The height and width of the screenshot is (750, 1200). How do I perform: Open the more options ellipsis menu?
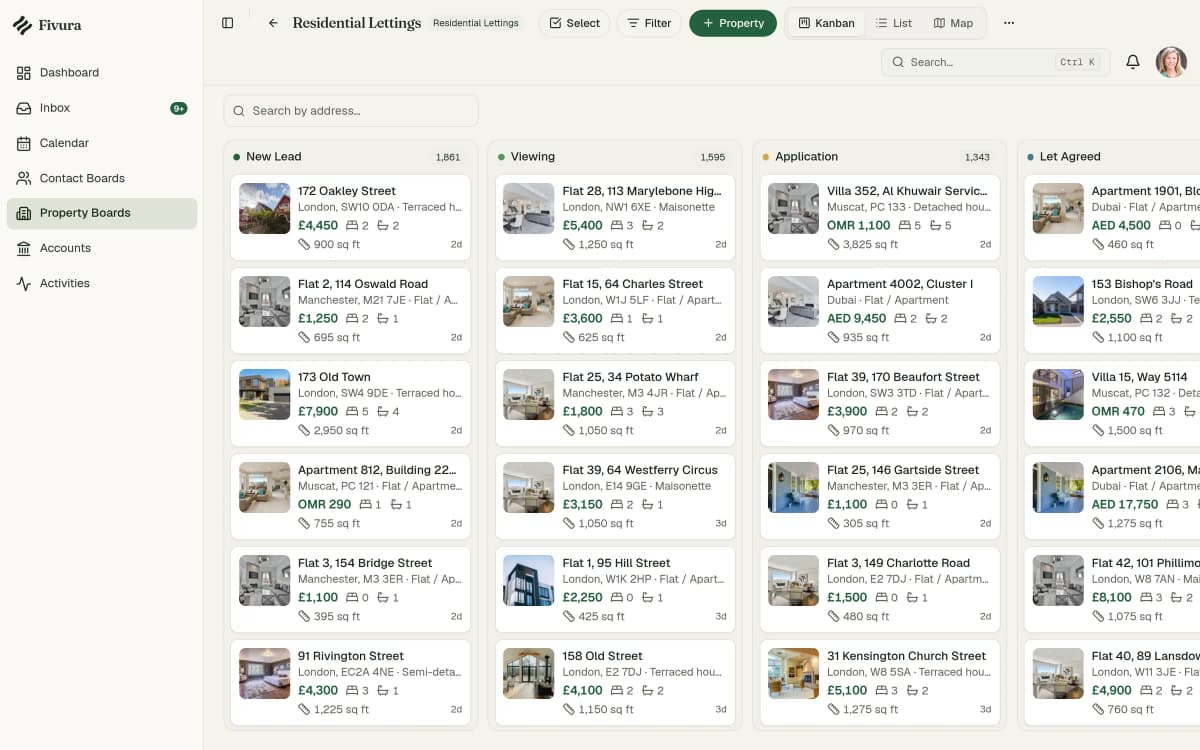coord(1009,23)
